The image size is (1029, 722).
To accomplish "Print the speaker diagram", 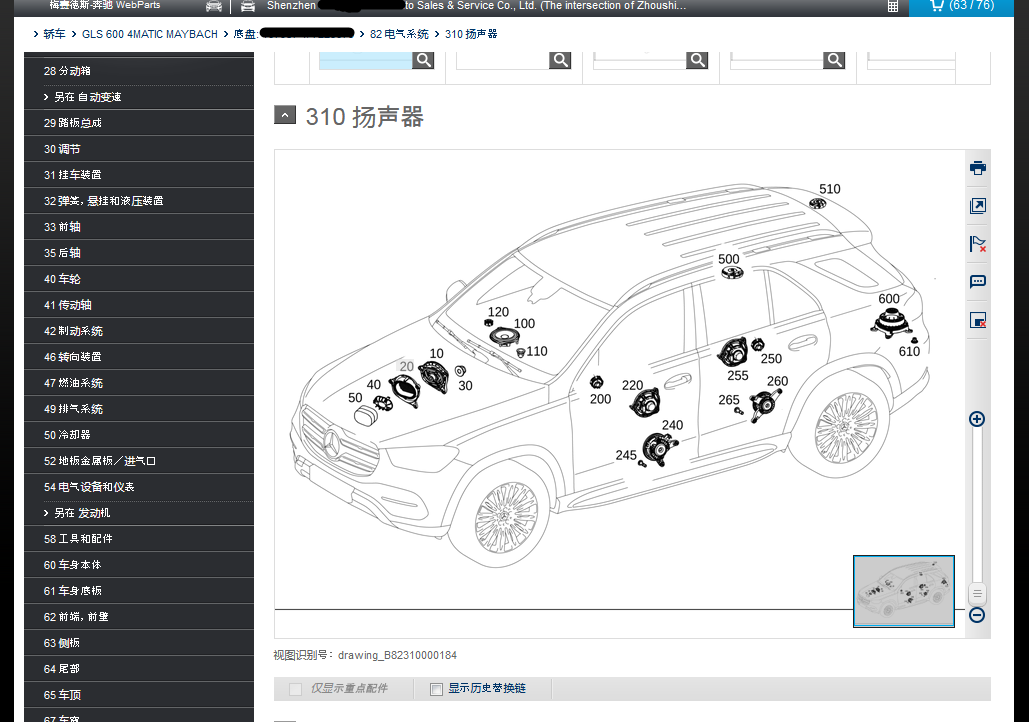I will tap(978, 168).
